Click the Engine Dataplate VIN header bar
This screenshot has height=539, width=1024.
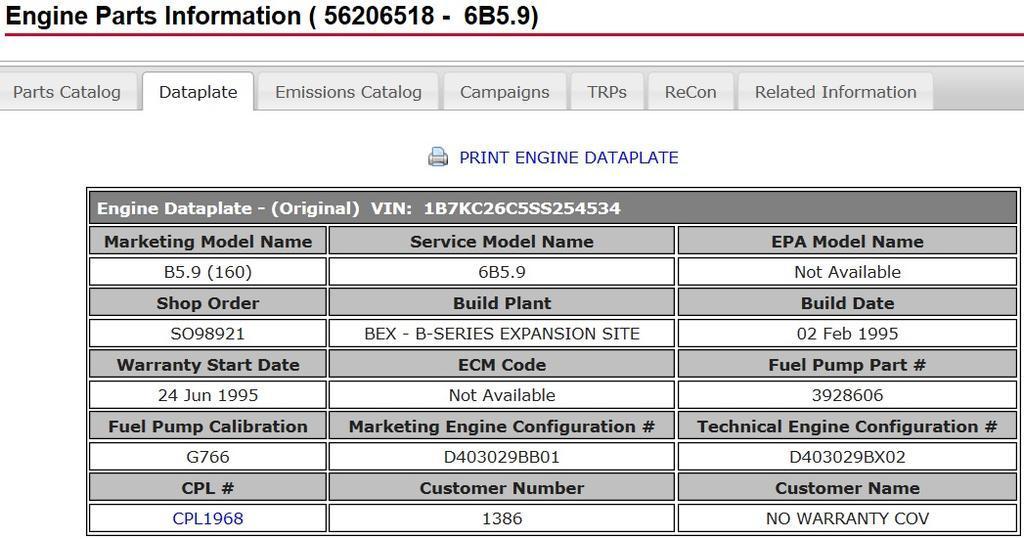click(x=553, y=208)
